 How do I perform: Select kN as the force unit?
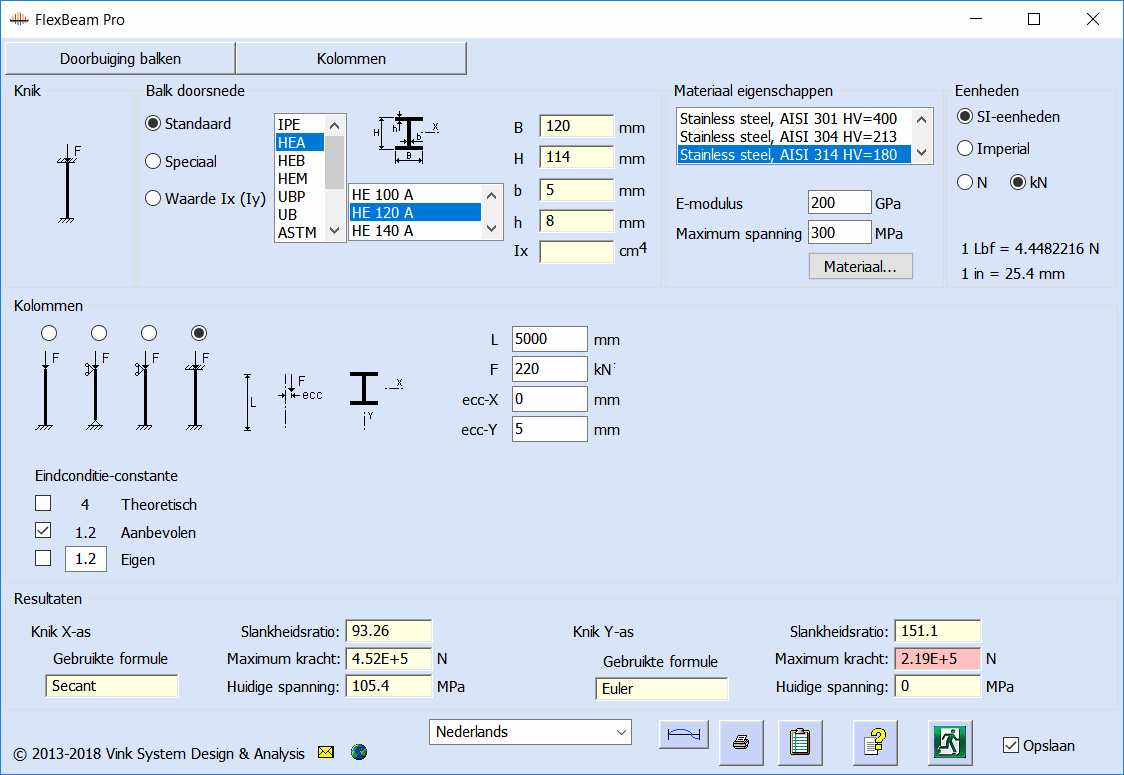point(1029,183)
